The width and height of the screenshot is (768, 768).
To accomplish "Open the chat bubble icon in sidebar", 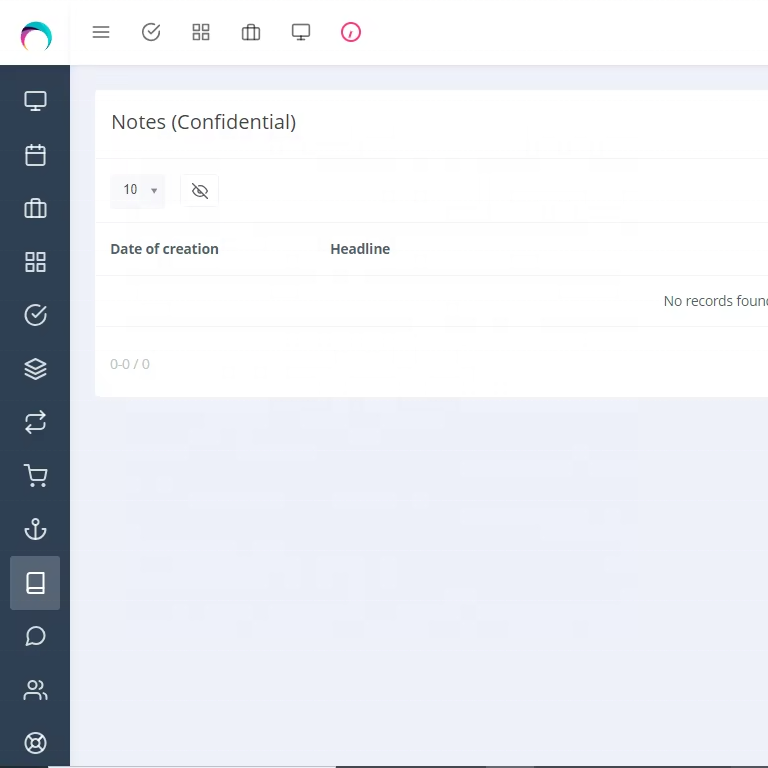I will point(35,636).
